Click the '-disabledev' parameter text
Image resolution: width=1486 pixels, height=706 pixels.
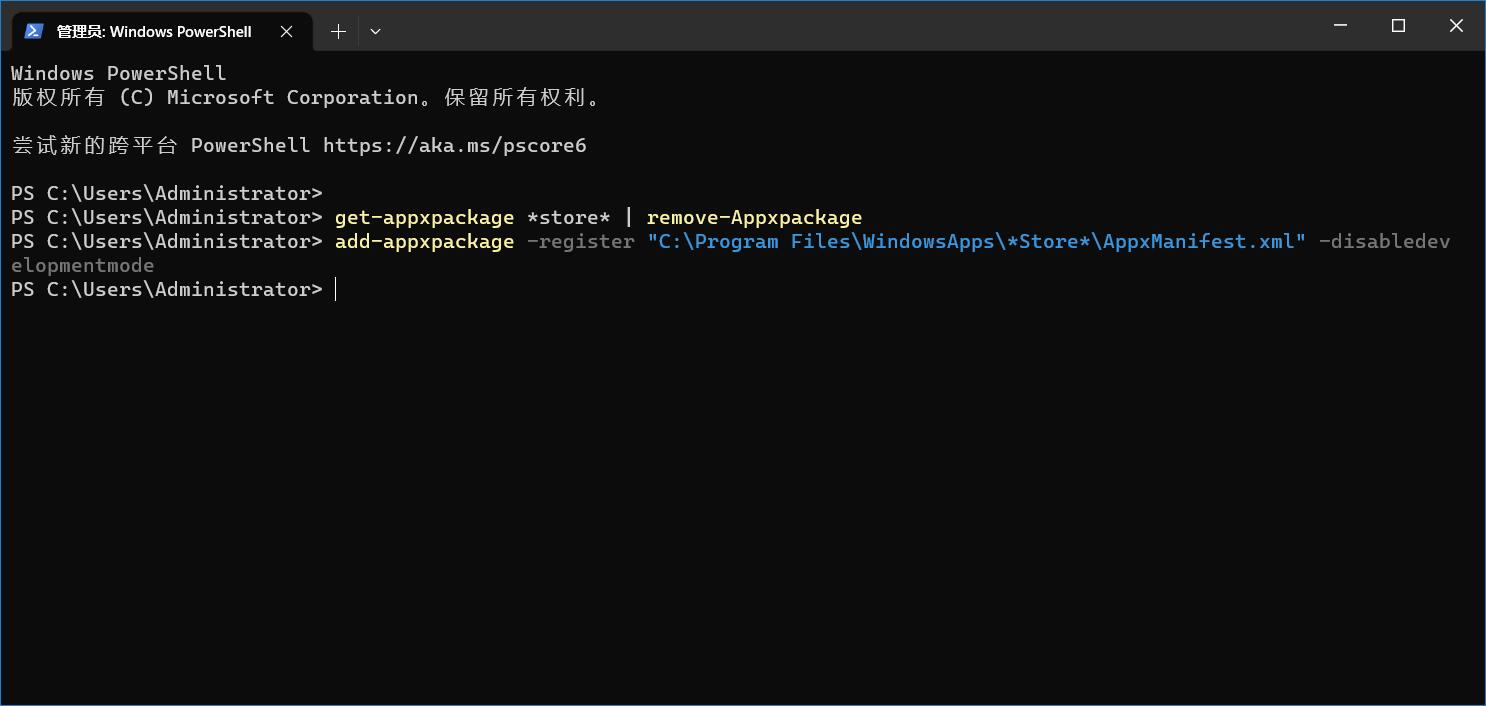point(1384,241)
